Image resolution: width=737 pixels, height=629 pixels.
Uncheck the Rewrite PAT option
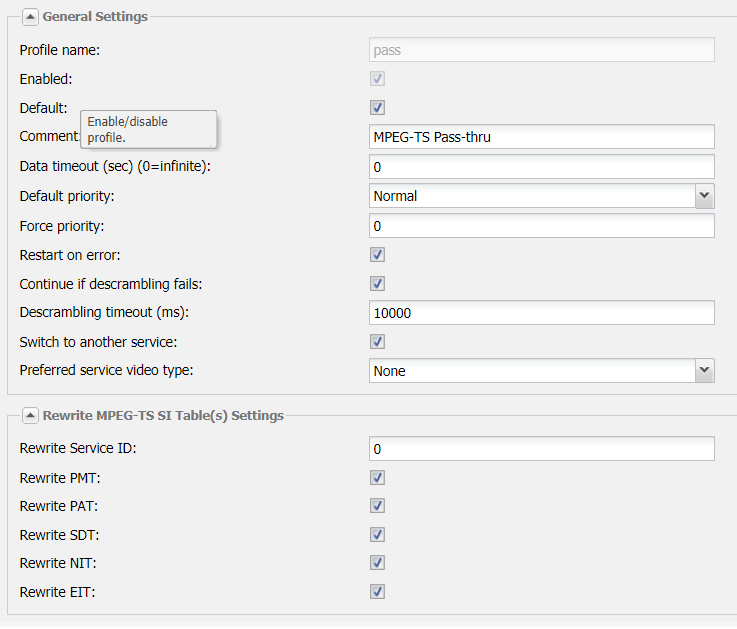377,506
